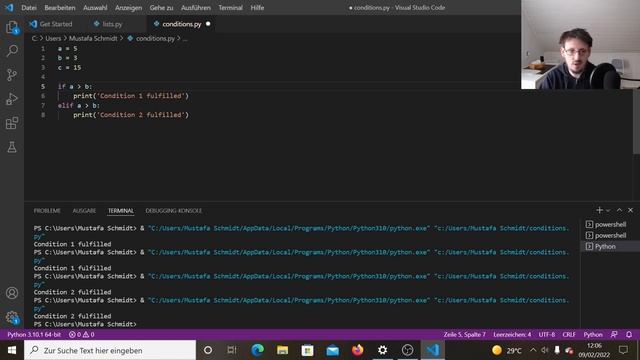Open the Terminal menu
The height and width of the screenshot is (360, 640).
tap(230, 7)
